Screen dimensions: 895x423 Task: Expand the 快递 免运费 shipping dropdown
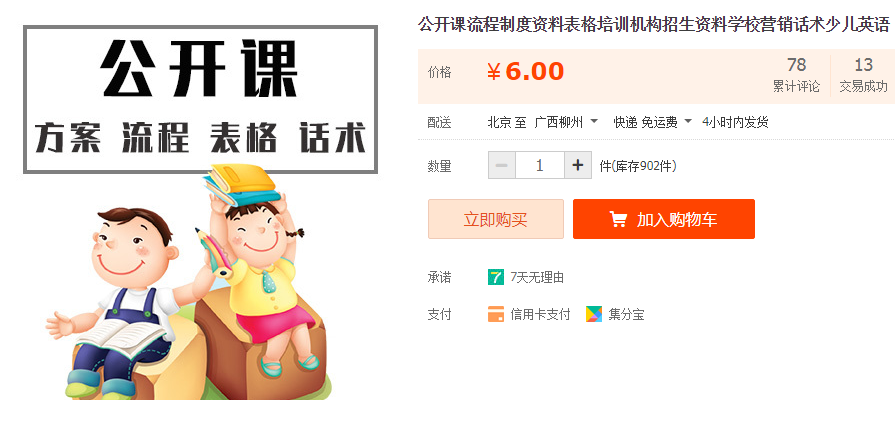coord(652,122)
